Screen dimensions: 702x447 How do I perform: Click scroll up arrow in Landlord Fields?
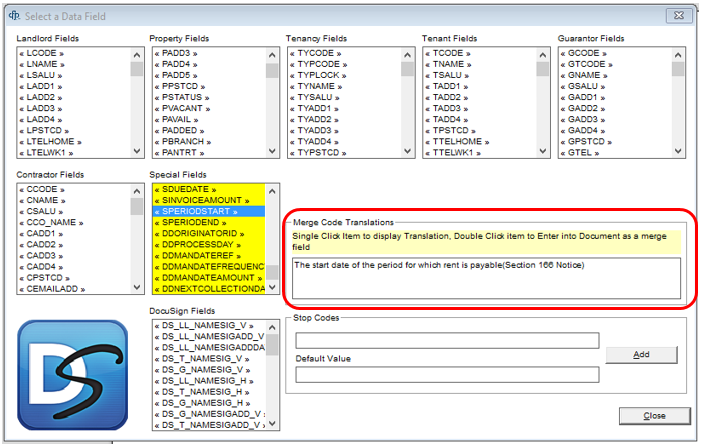click(x=137, y=55)
